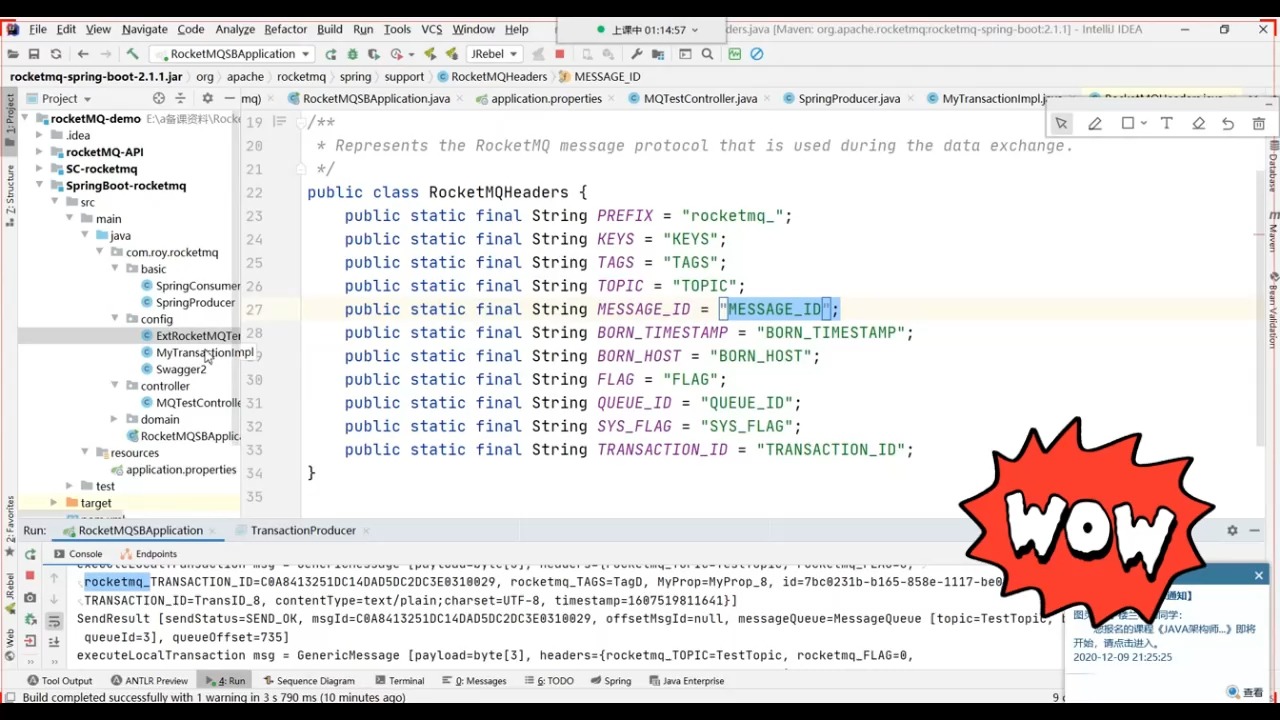
Task: Click the editor vertical scrollbar
Action: [1260, 310]
